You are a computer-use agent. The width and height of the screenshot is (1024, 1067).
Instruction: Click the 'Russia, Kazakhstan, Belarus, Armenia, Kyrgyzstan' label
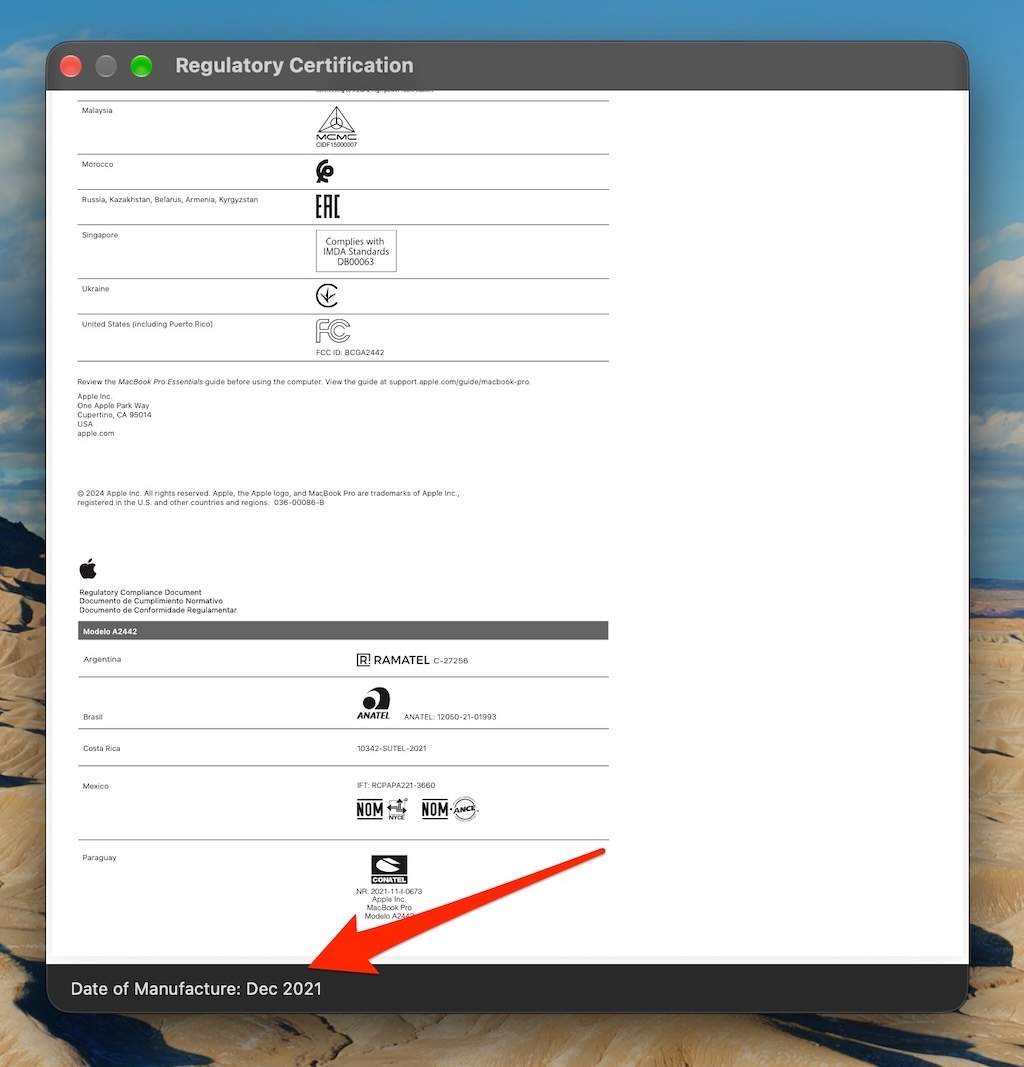170,199
